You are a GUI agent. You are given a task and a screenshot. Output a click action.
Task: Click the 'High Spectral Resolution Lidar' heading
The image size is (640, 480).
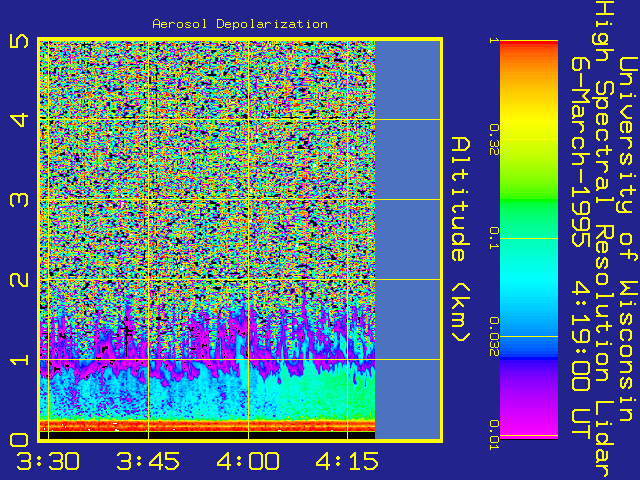pyautogui.click(x=604, y=240)
